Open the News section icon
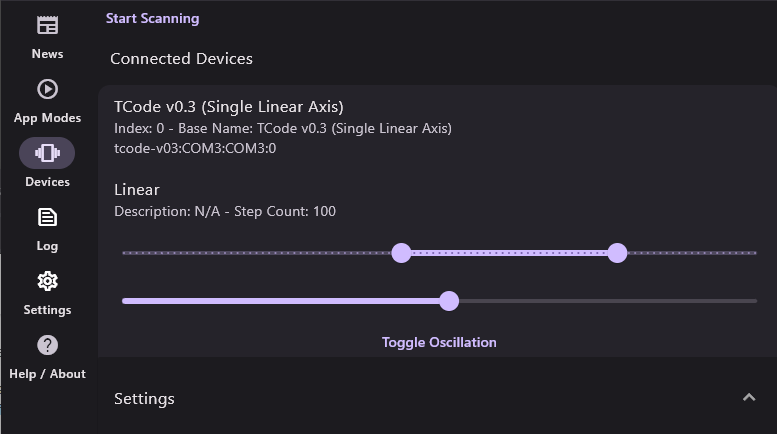Screen dimensions: 777x434 pyautogui.click(x=47, y=25)
